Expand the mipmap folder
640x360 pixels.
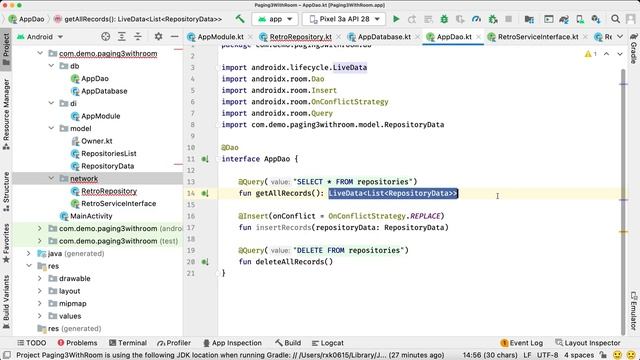click(x=40, y=304)
